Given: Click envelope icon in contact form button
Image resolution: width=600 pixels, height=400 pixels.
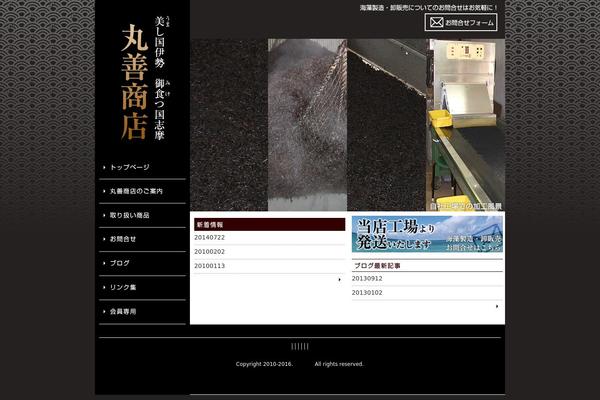Looking at the screenshot, I should coord(436,22).
